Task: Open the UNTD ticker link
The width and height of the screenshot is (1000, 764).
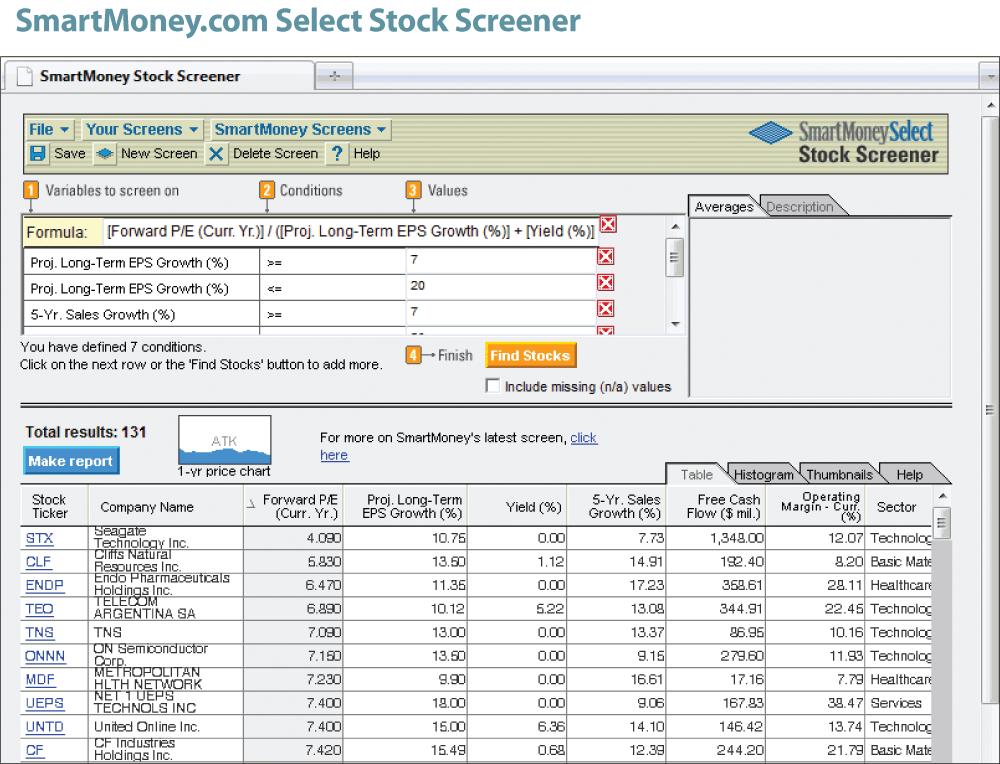Action: (44, 727)
